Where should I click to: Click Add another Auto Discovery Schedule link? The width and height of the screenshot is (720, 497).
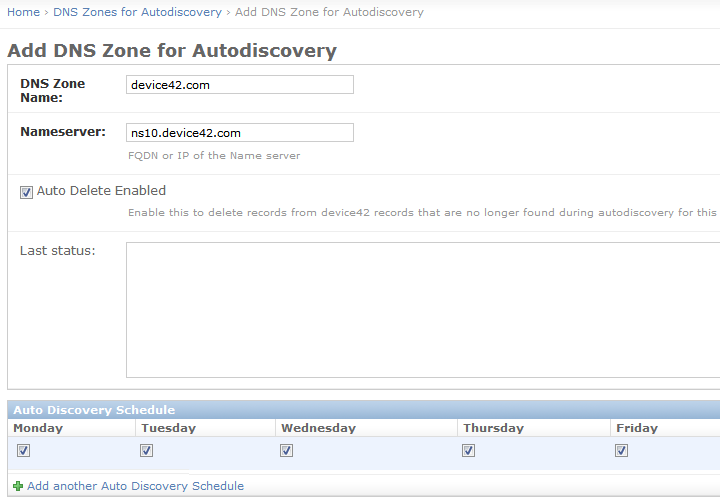tap(135, 486)
